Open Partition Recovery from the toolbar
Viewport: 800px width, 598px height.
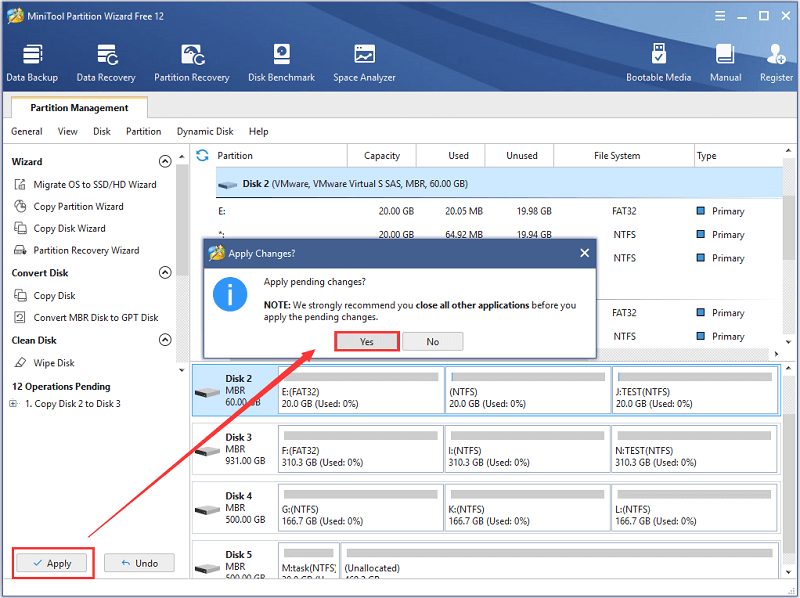(x=192, y=63)
